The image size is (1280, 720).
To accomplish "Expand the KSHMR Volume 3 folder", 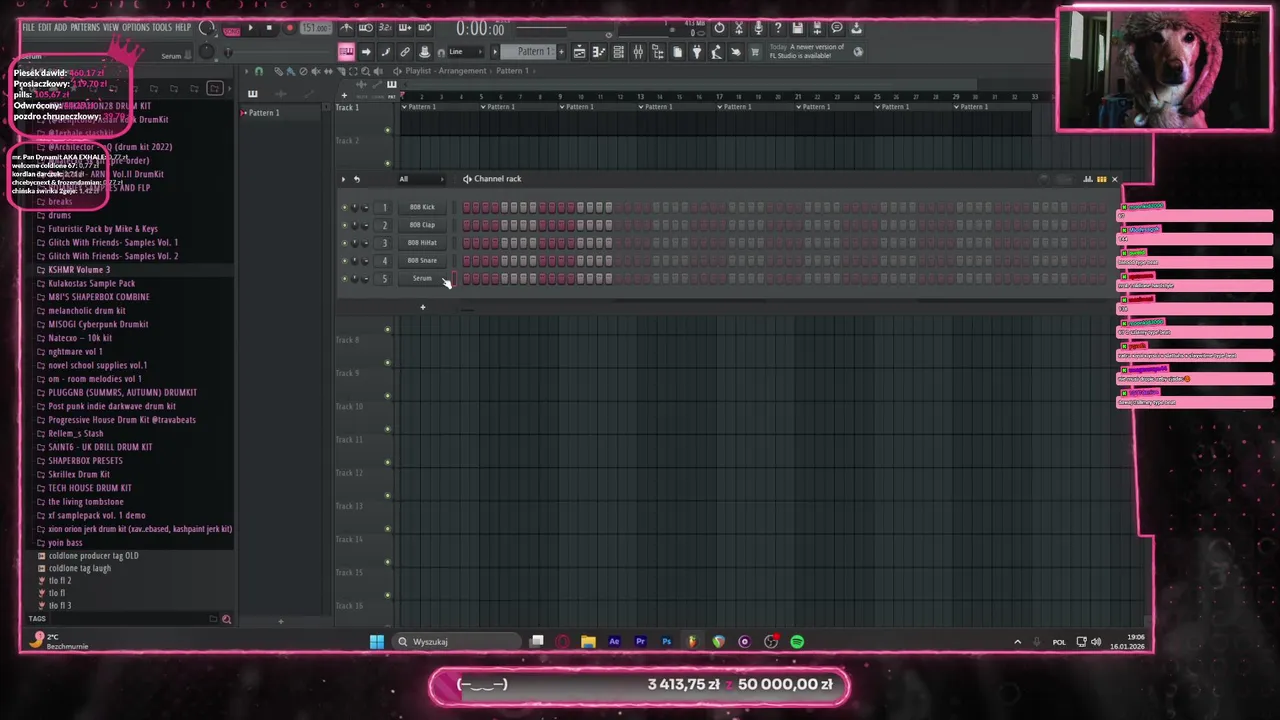I will point(79,270).
